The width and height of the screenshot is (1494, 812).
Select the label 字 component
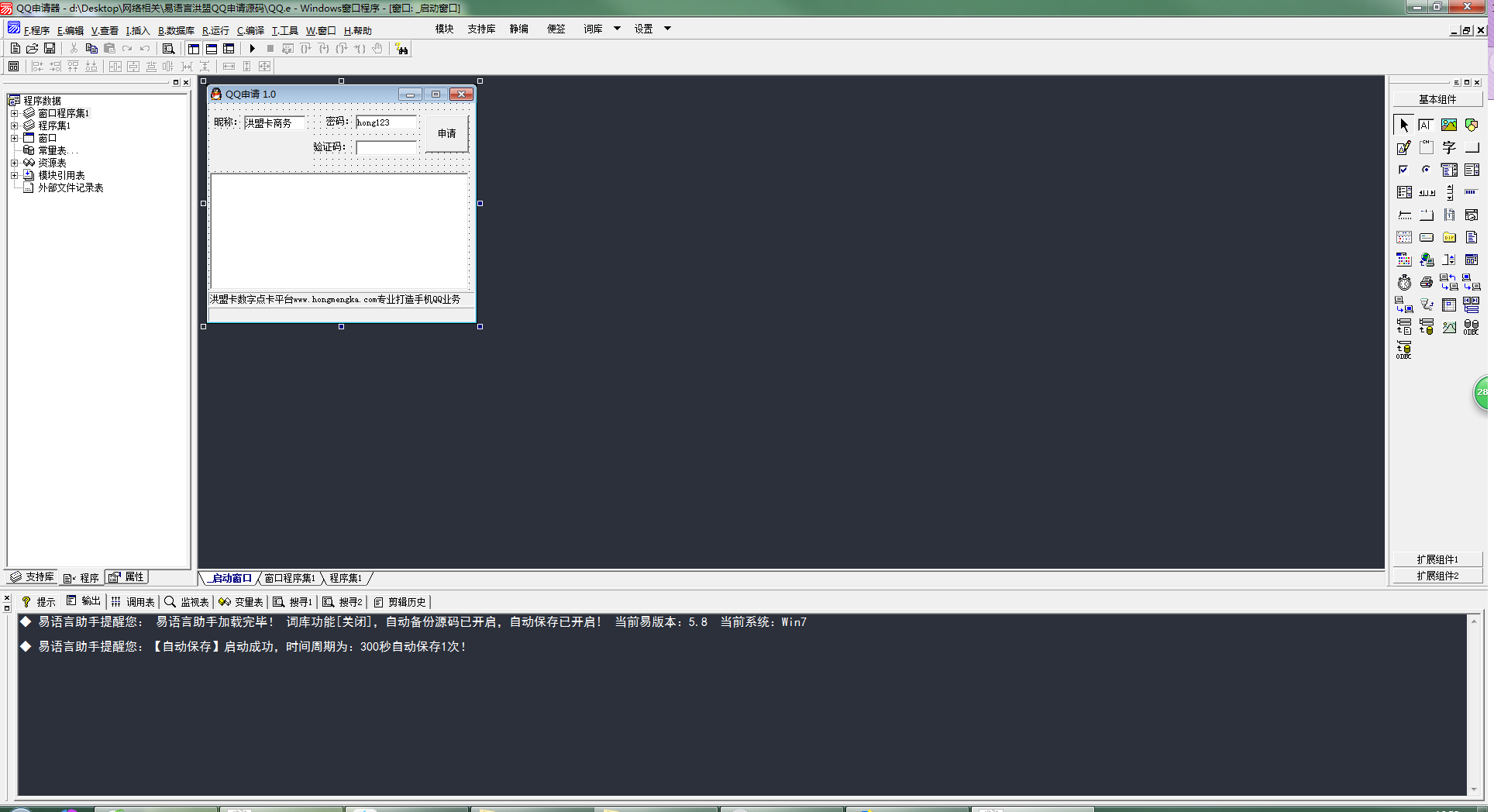click(x=1448, y=147)
